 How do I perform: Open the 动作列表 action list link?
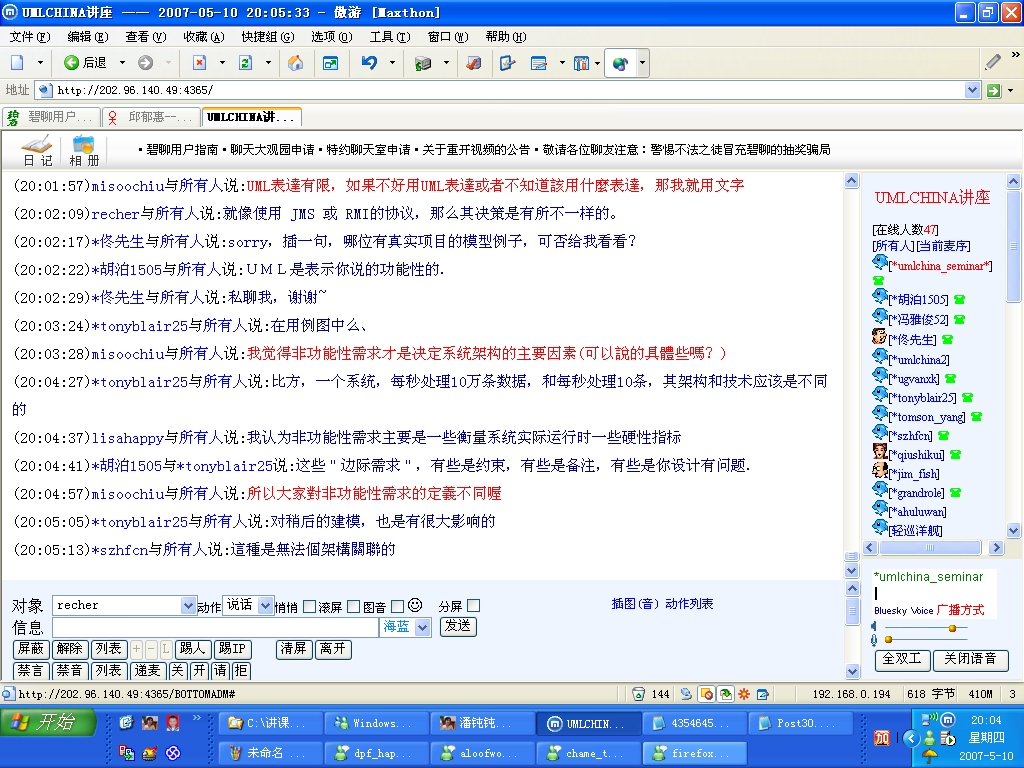click(x=689, y=603)
